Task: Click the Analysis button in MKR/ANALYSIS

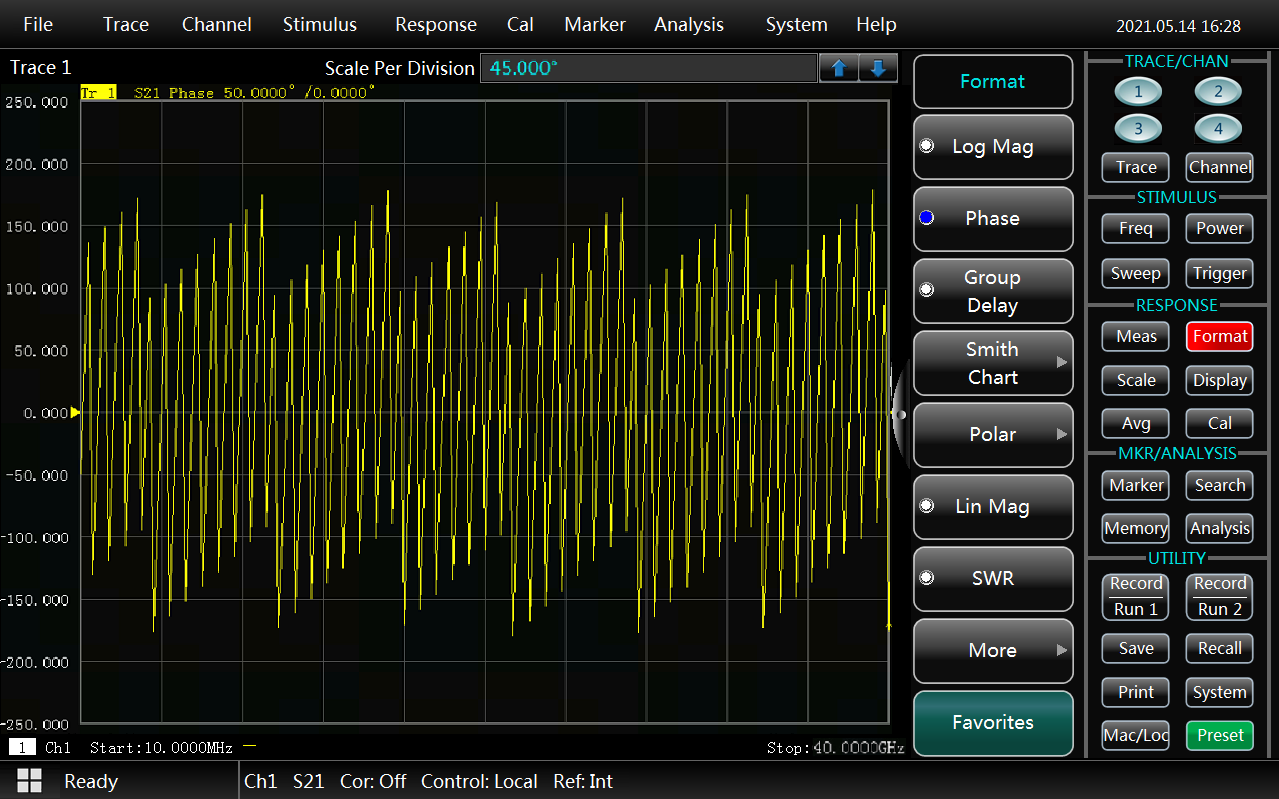Action: [1220, 528]
